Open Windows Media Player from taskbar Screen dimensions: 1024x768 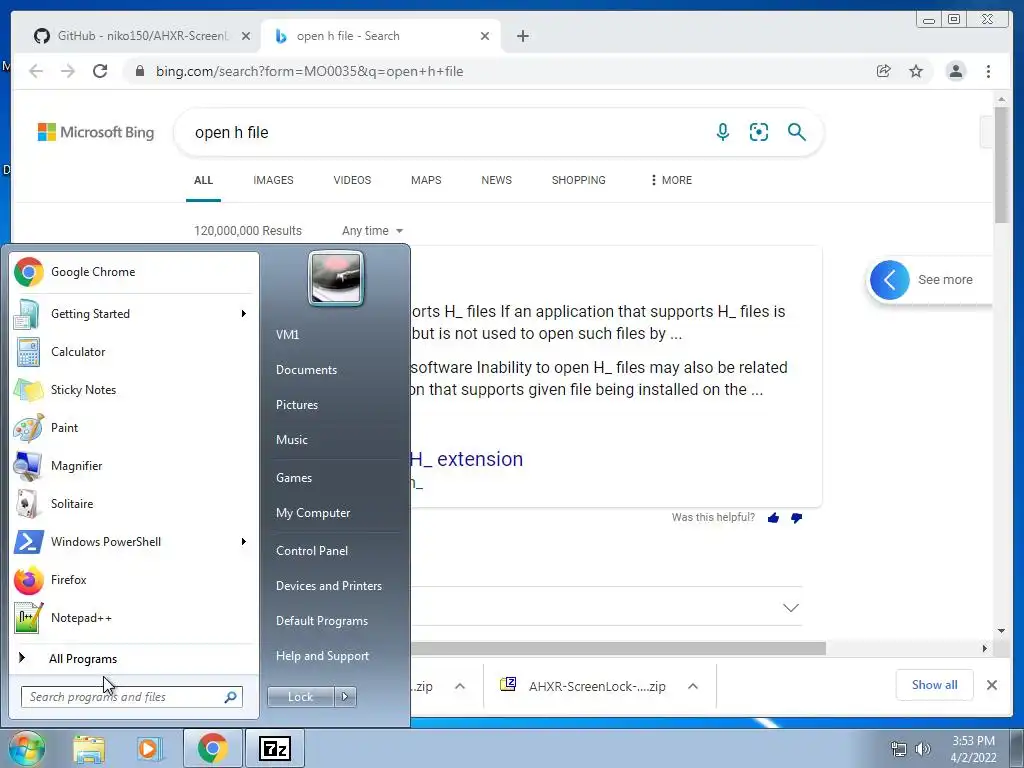[150, 748]
